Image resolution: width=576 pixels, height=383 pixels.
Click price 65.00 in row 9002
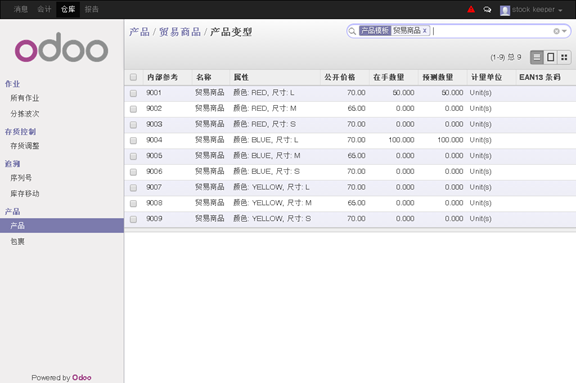click(356, 108)
